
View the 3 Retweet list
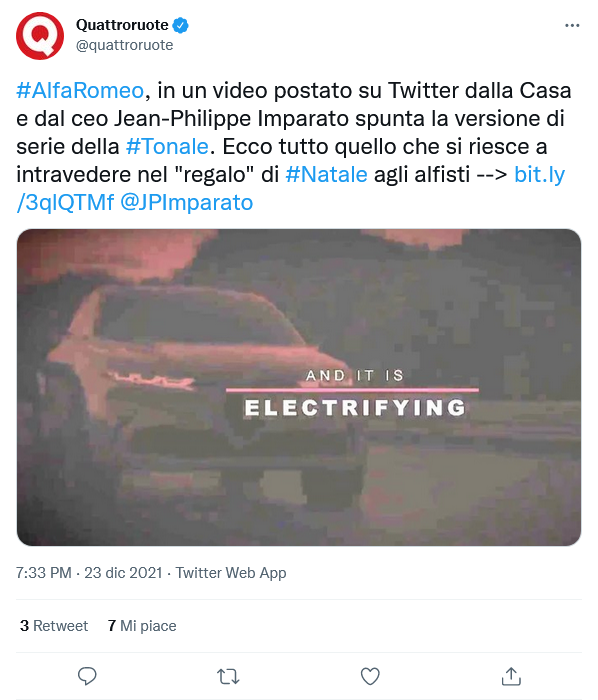point(54,625)
